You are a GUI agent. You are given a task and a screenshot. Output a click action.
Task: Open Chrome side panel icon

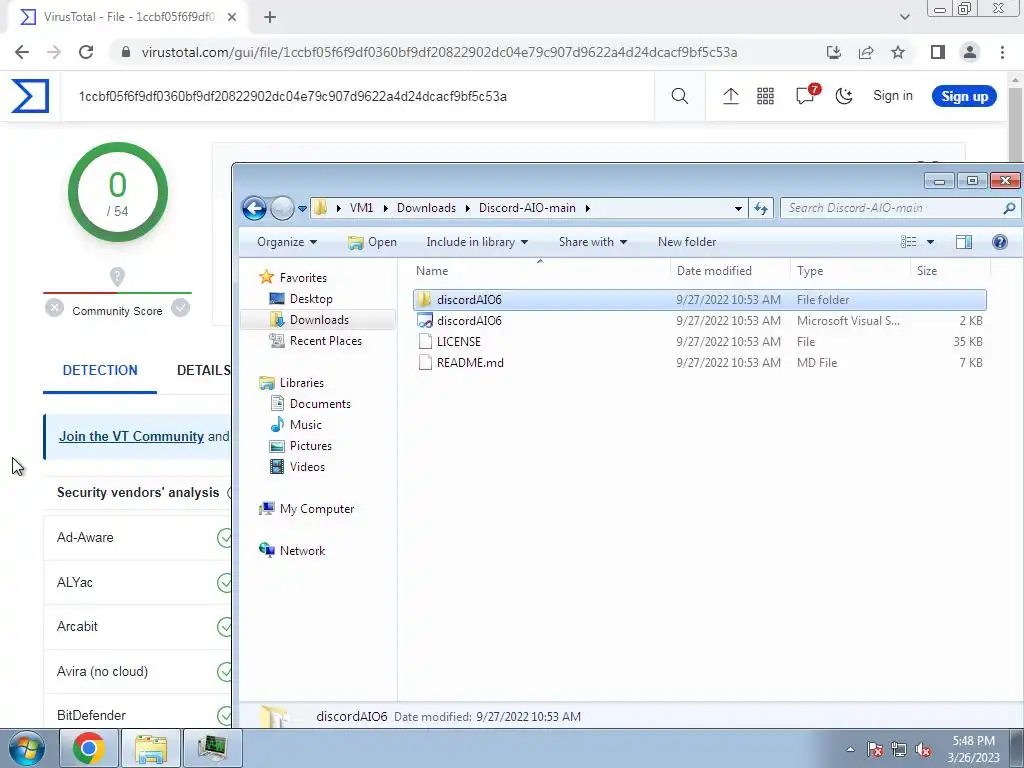(938, 52)
